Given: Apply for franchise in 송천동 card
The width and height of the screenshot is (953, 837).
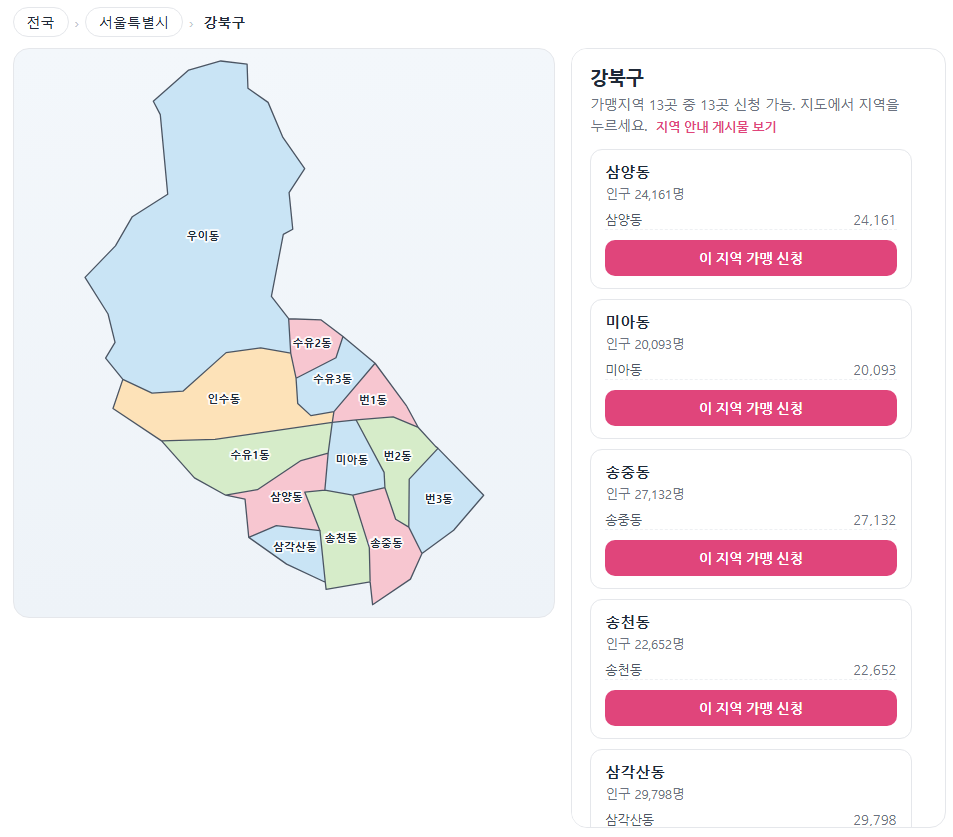Looking at the screenshot, I should [x=750, y=708].
